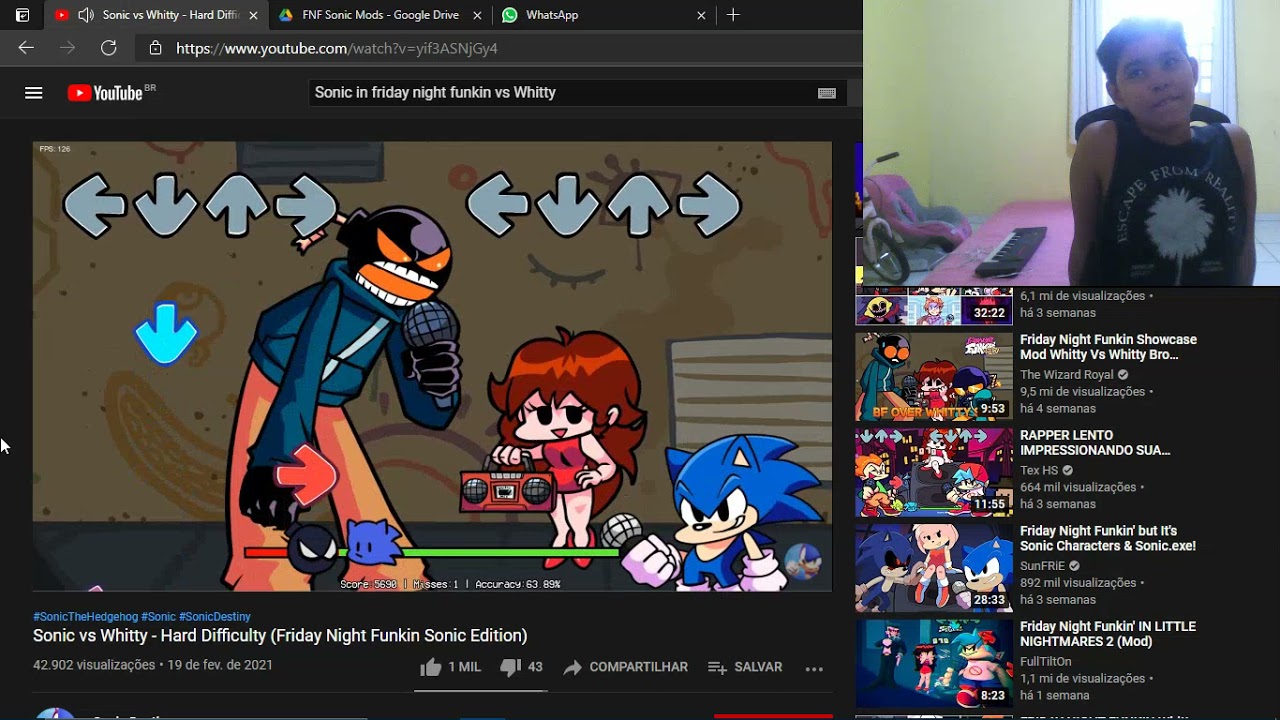
Task: Open Friday Night Funkin Showcase Mod Whitty title
Action: 1108,347
